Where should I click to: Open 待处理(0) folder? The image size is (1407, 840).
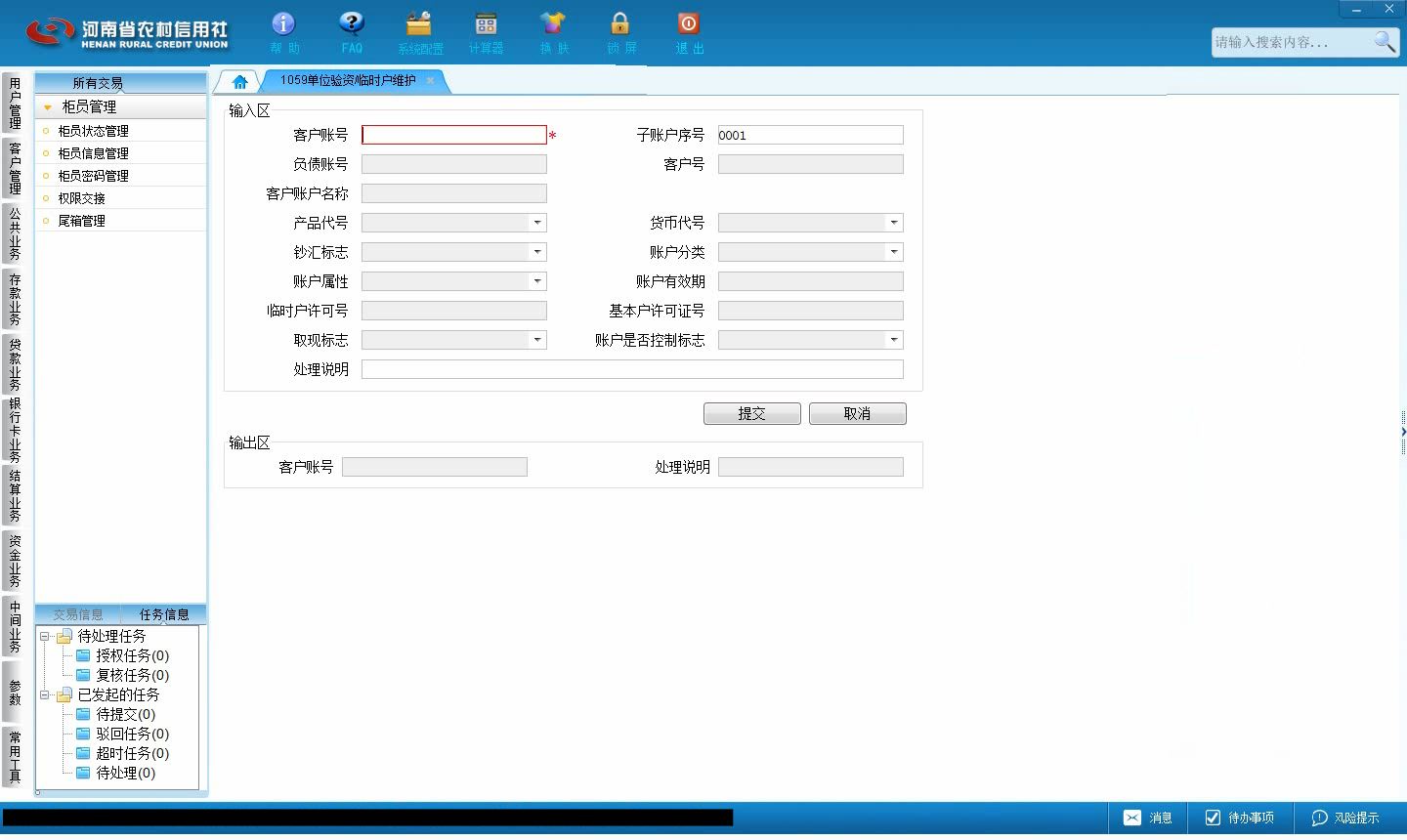pos(115,773)
